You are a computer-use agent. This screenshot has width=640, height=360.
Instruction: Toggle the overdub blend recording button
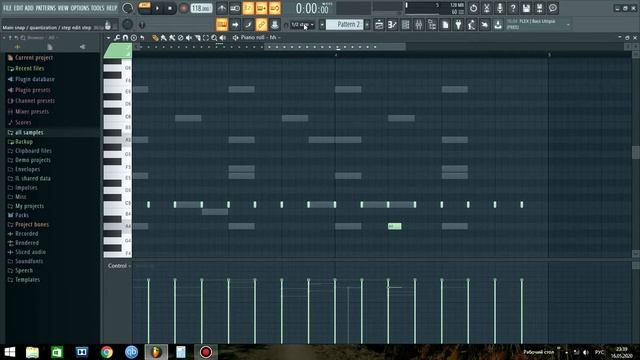click(x=262, y=8)
